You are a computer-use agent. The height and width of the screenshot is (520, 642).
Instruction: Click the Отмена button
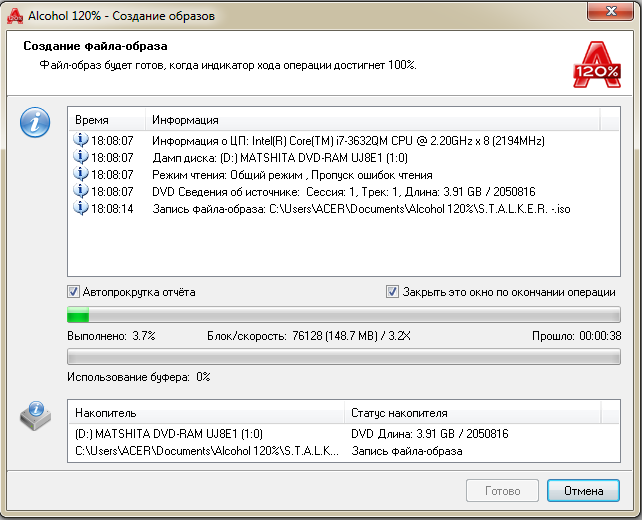click(x=583, y=491)
